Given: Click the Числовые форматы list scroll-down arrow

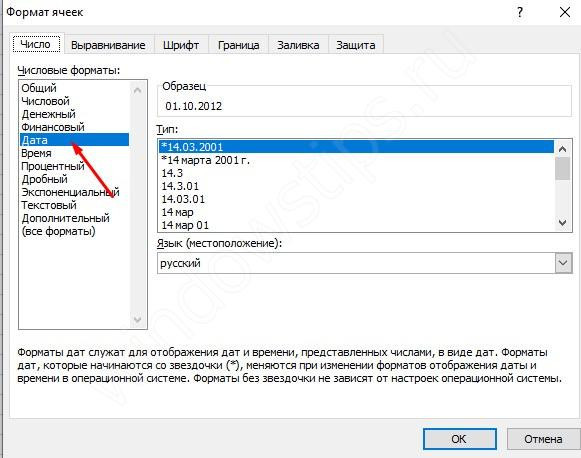Looking at the screenshot, I should (x=137, y=319).
